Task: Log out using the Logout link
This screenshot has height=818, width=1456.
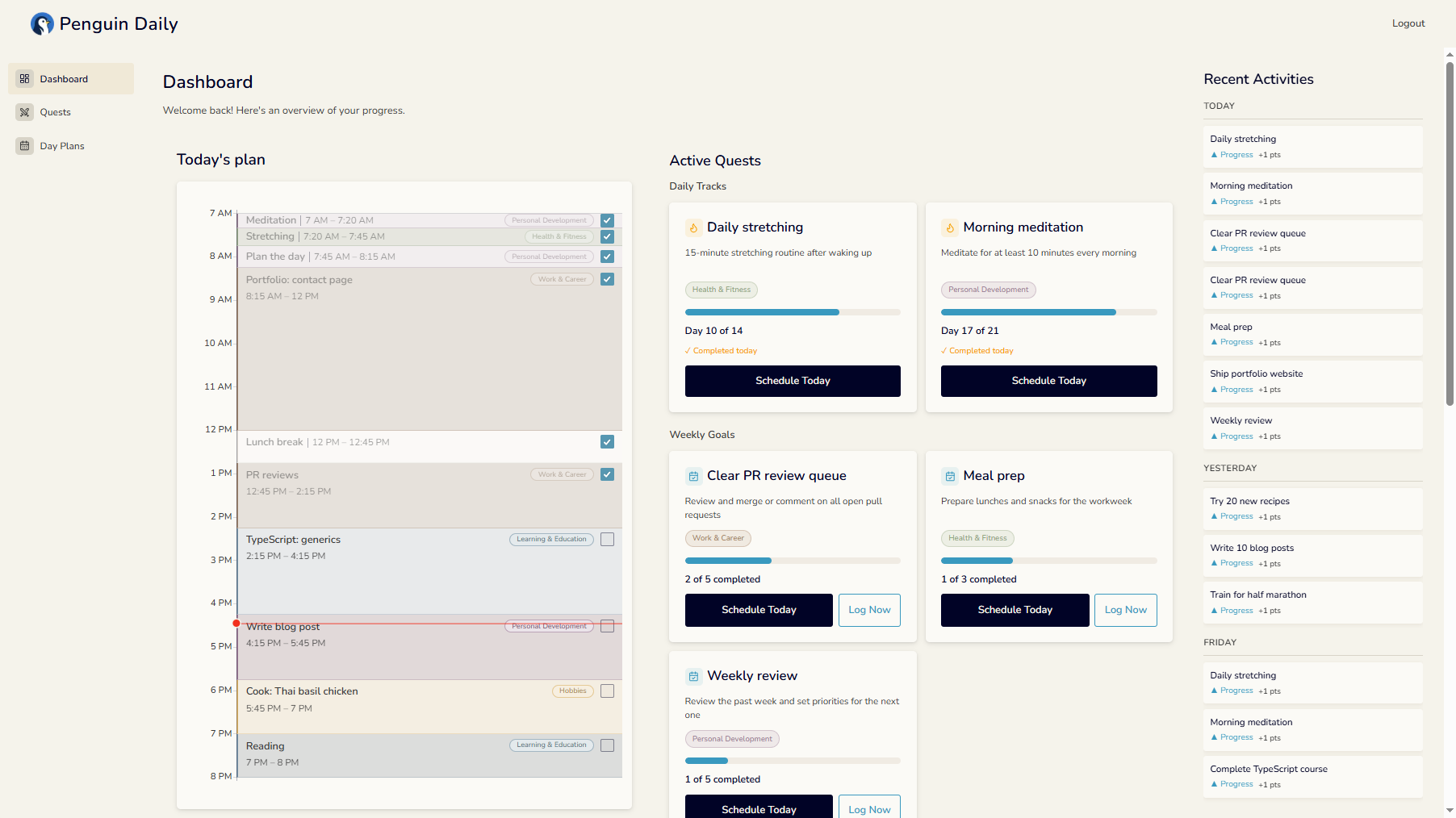Action: [x=1408, y=23]
